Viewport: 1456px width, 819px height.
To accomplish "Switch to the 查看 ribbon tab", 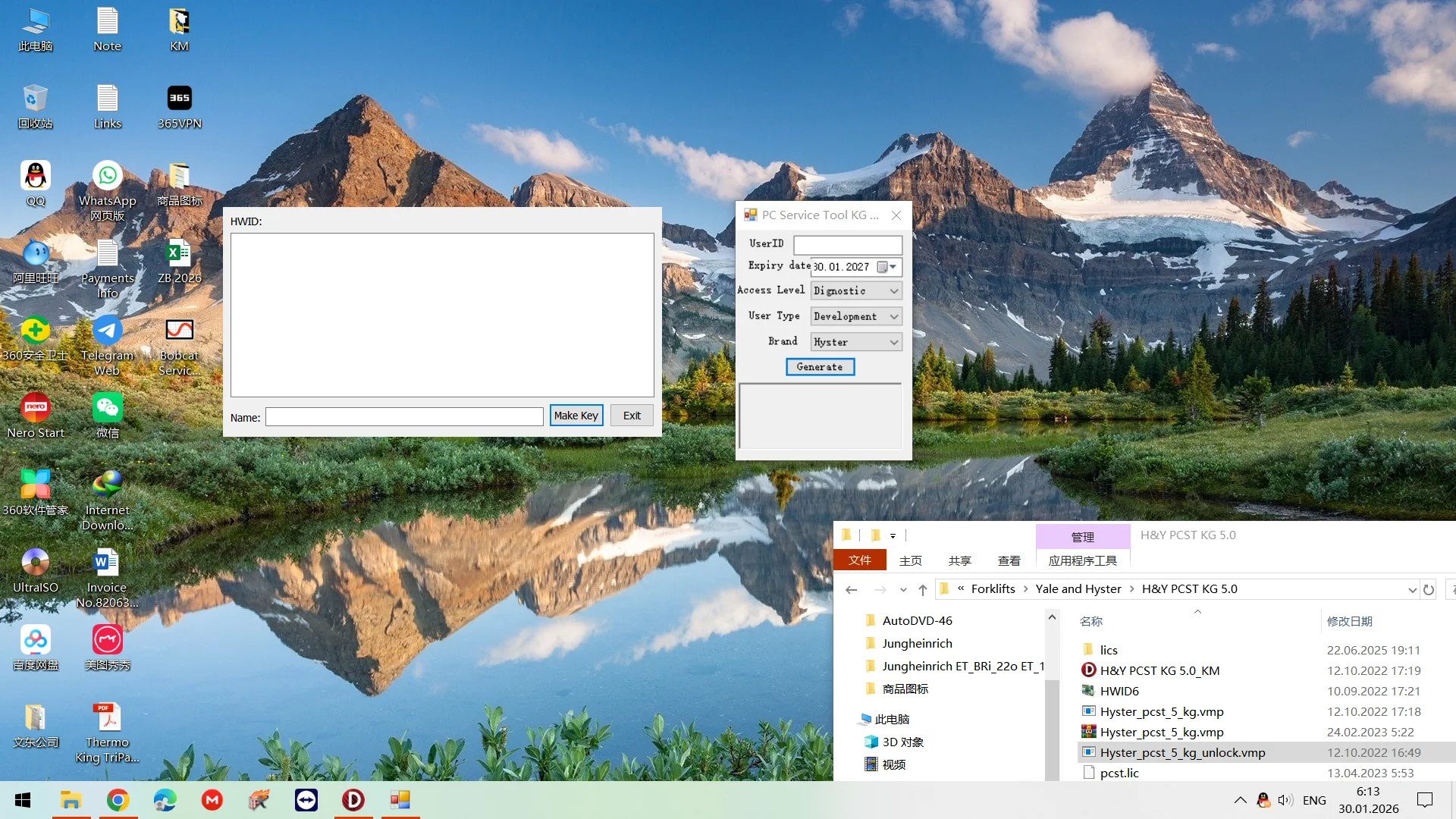I will (1009, 560).
